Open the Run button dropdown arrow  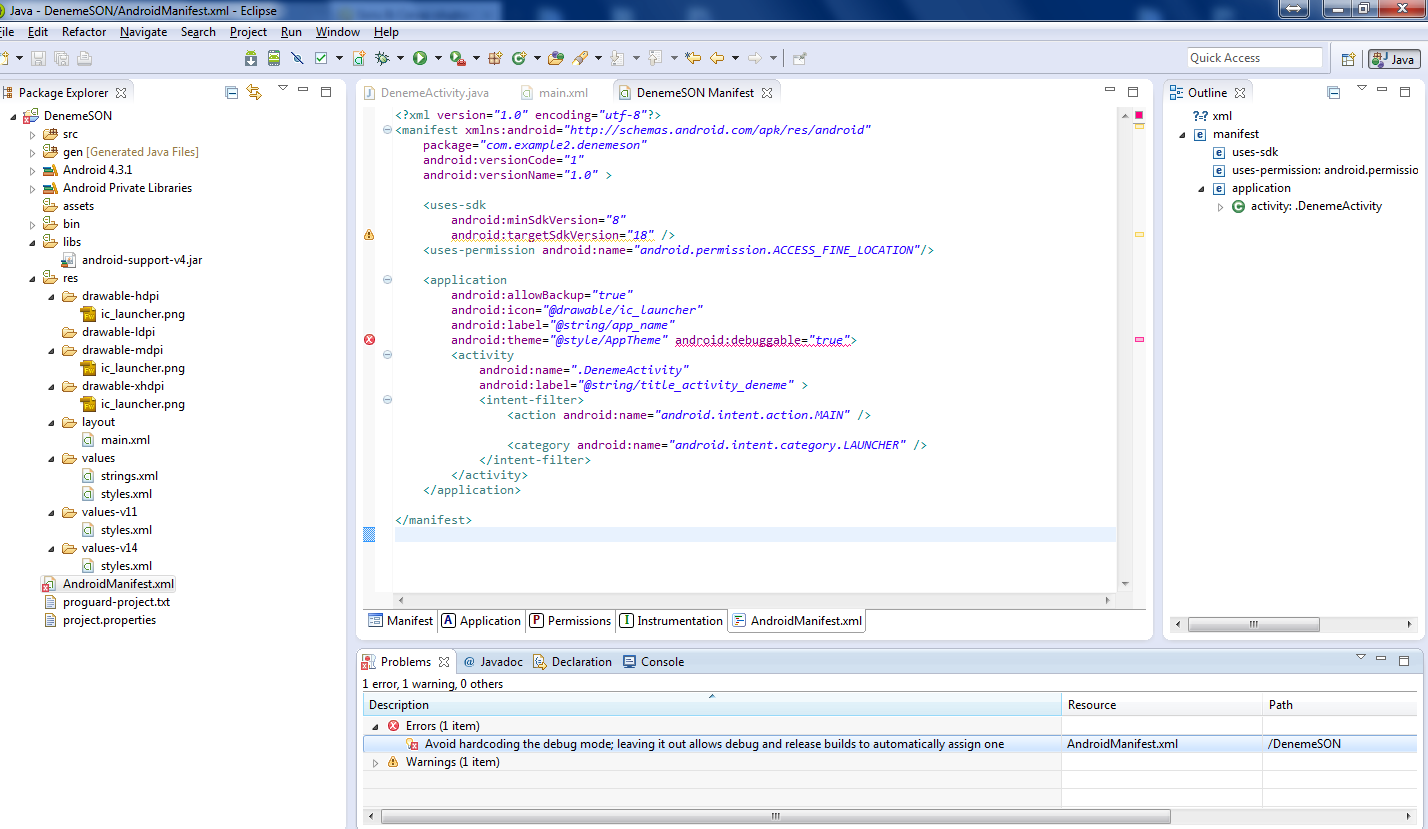pos(438,58)
